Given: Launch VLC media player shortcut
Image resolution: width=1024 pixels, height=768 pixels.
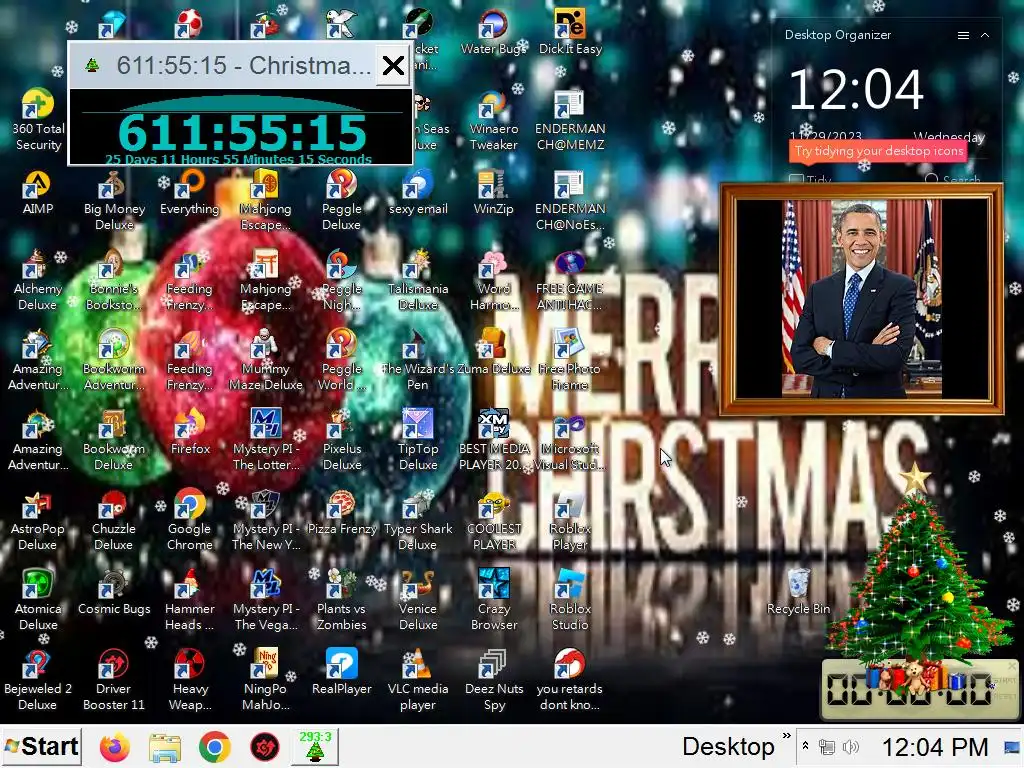Looking at the screenshot, I should point(418,680).
